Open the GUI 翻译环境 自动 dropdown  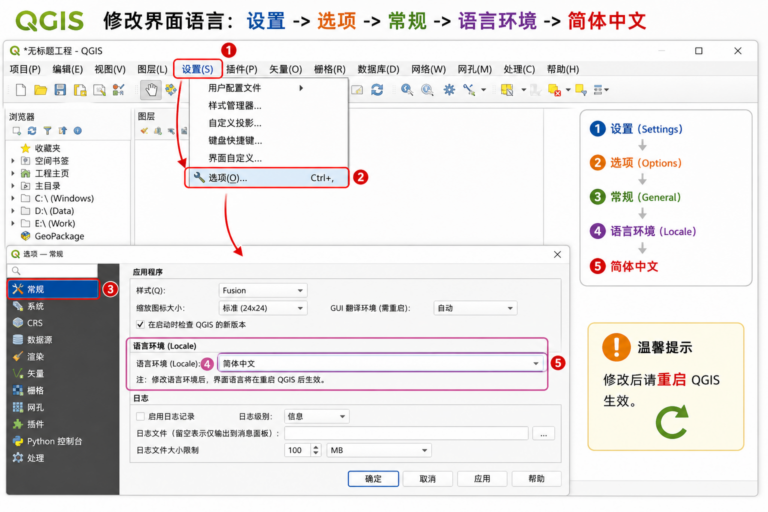pos(475,308)
